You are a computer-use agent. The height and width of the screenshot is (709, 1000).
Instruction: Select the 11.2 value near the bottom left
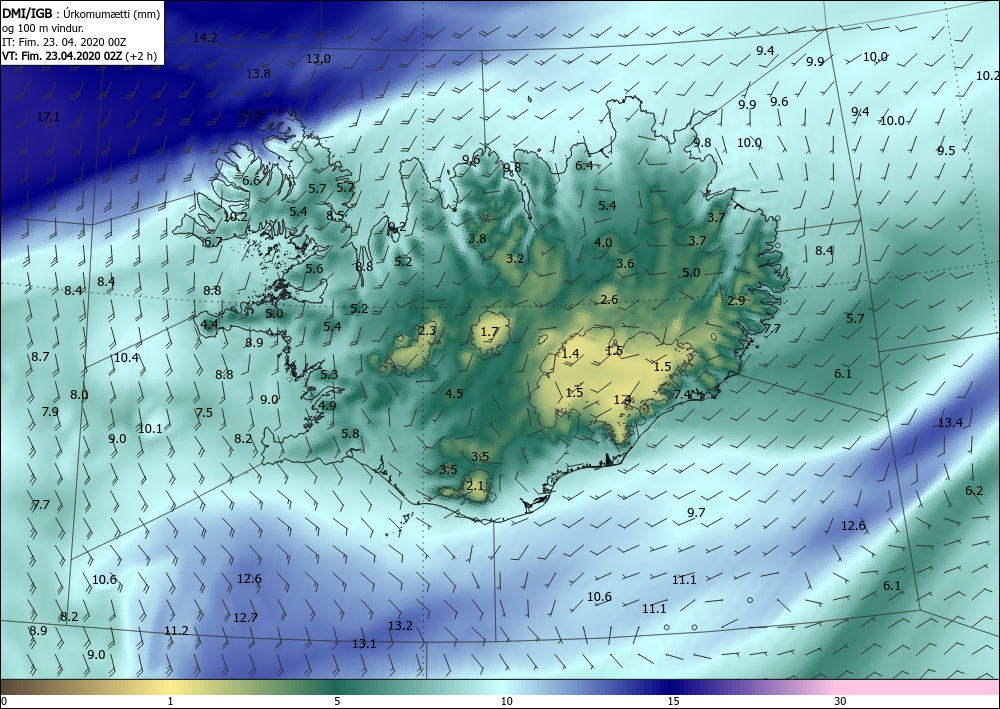click(x=176, y=631)
